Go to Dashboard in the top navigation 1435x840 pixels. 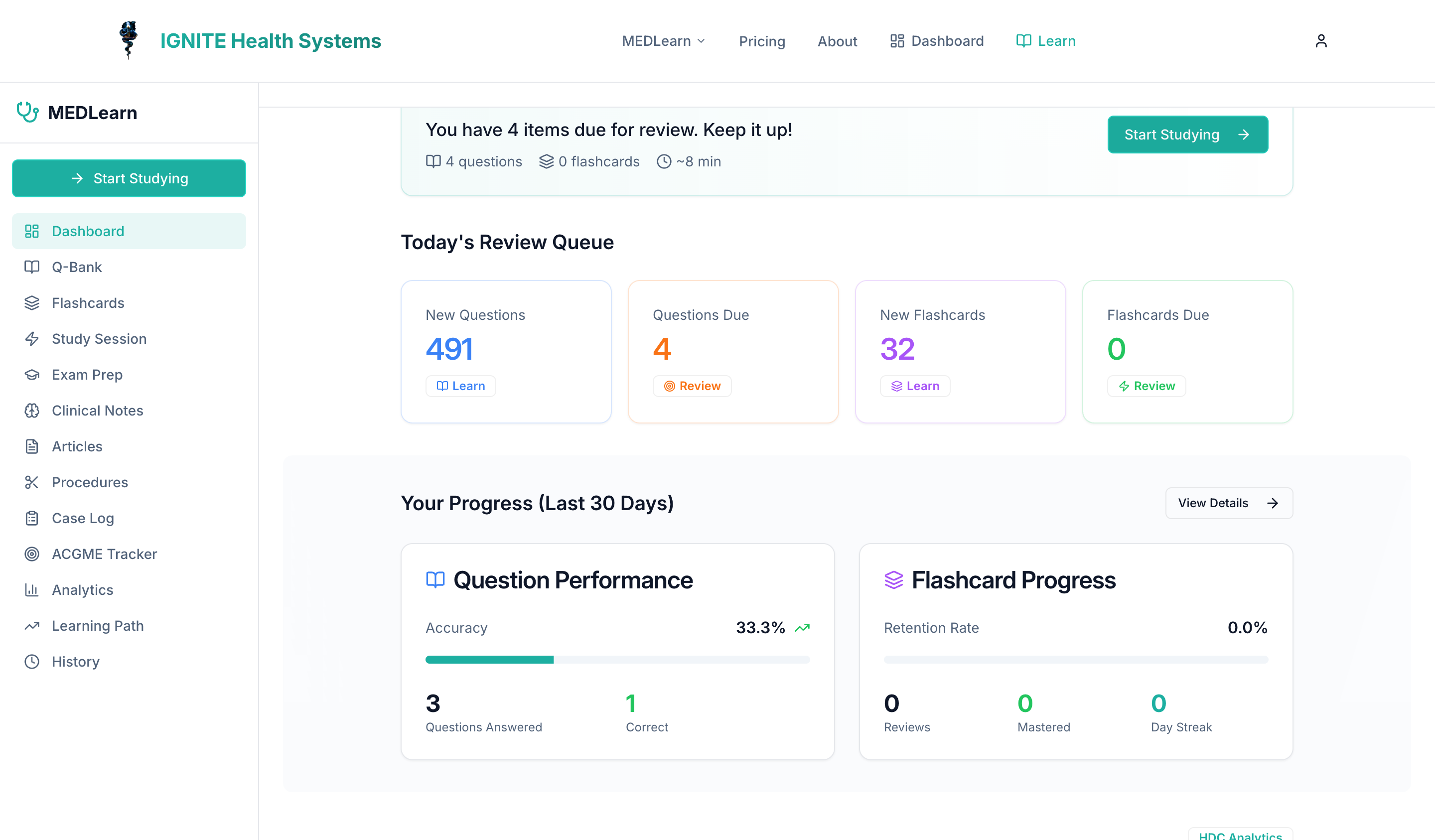(x=937, y=41)
